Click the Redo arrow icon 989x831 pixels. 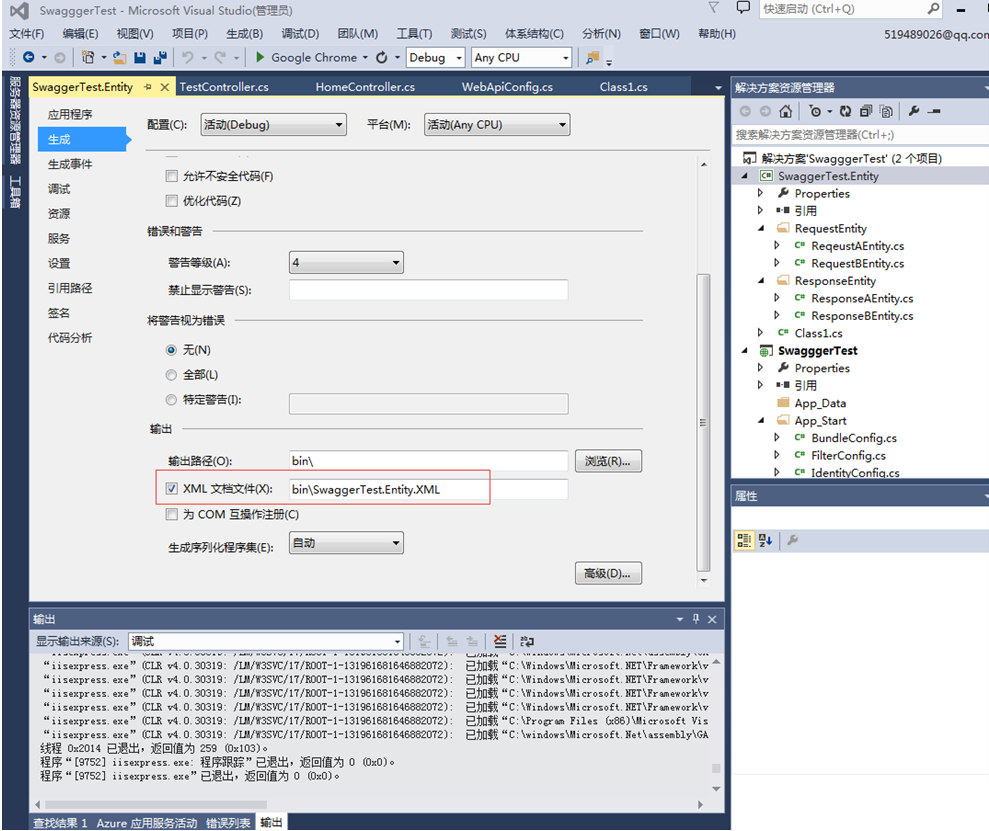tap(220, 57)
